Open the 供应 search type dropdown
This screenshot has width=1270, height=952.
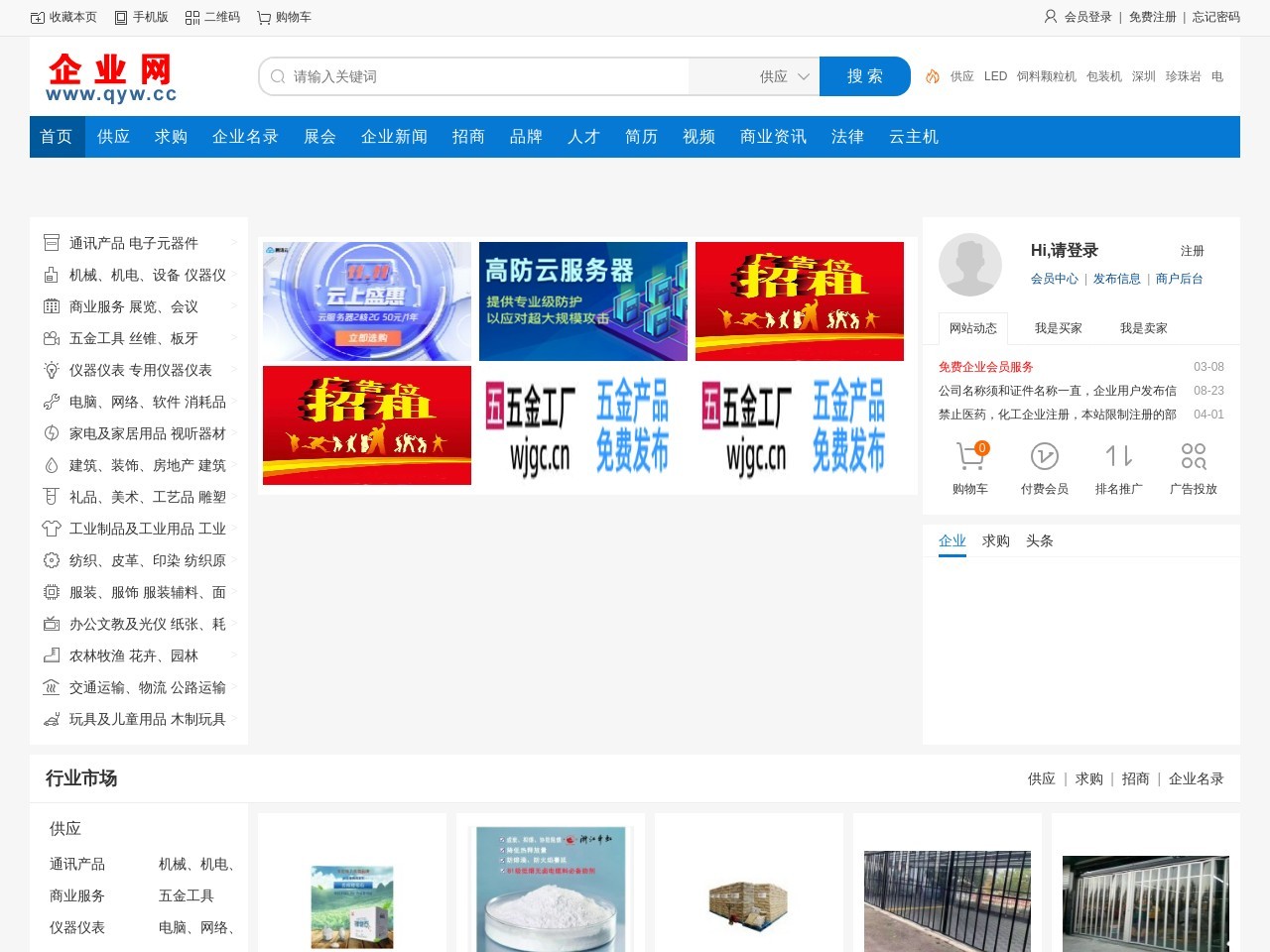tap(784, 76)
